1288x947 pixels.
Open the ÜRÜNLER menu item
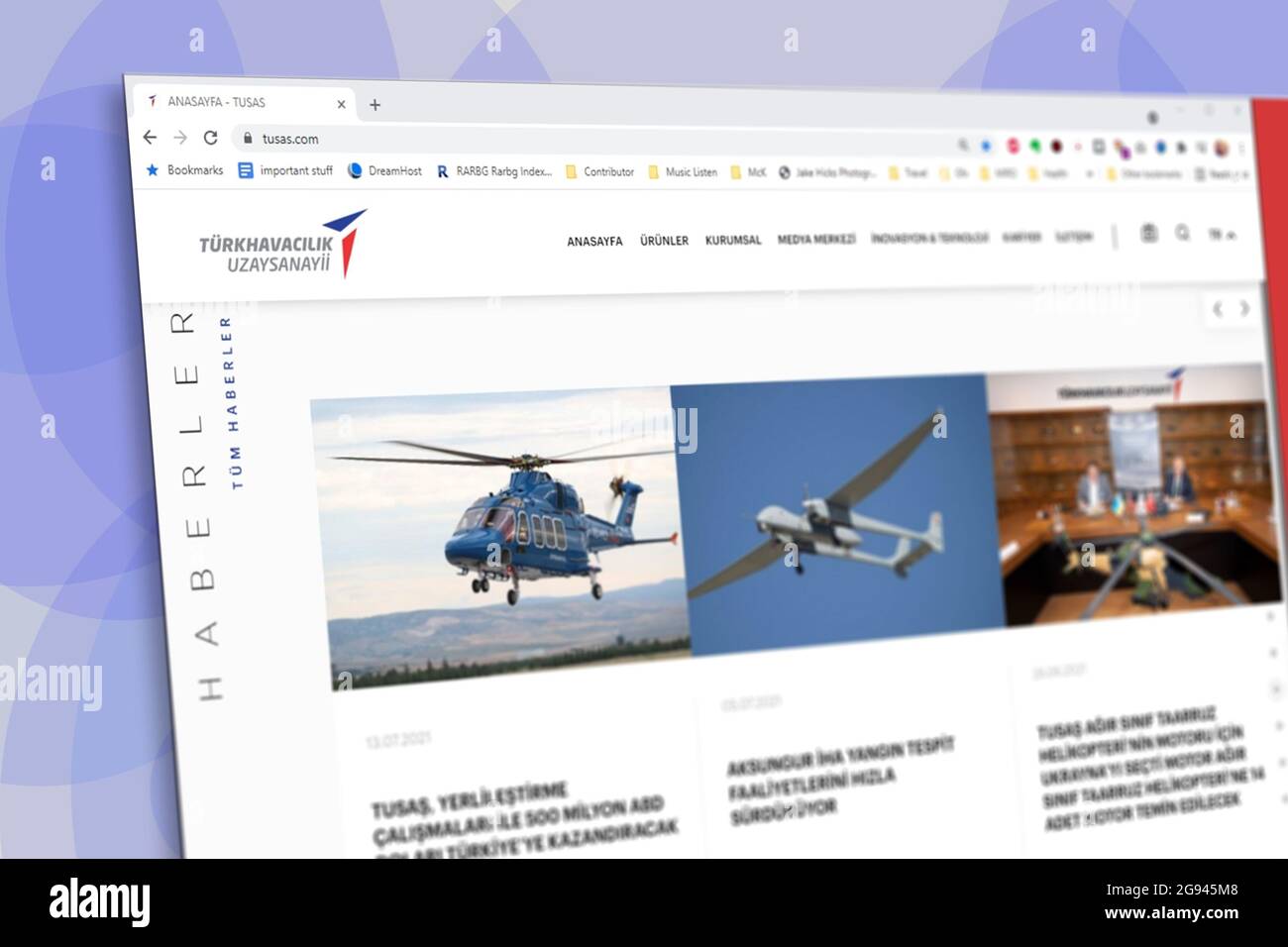point(664,241)
